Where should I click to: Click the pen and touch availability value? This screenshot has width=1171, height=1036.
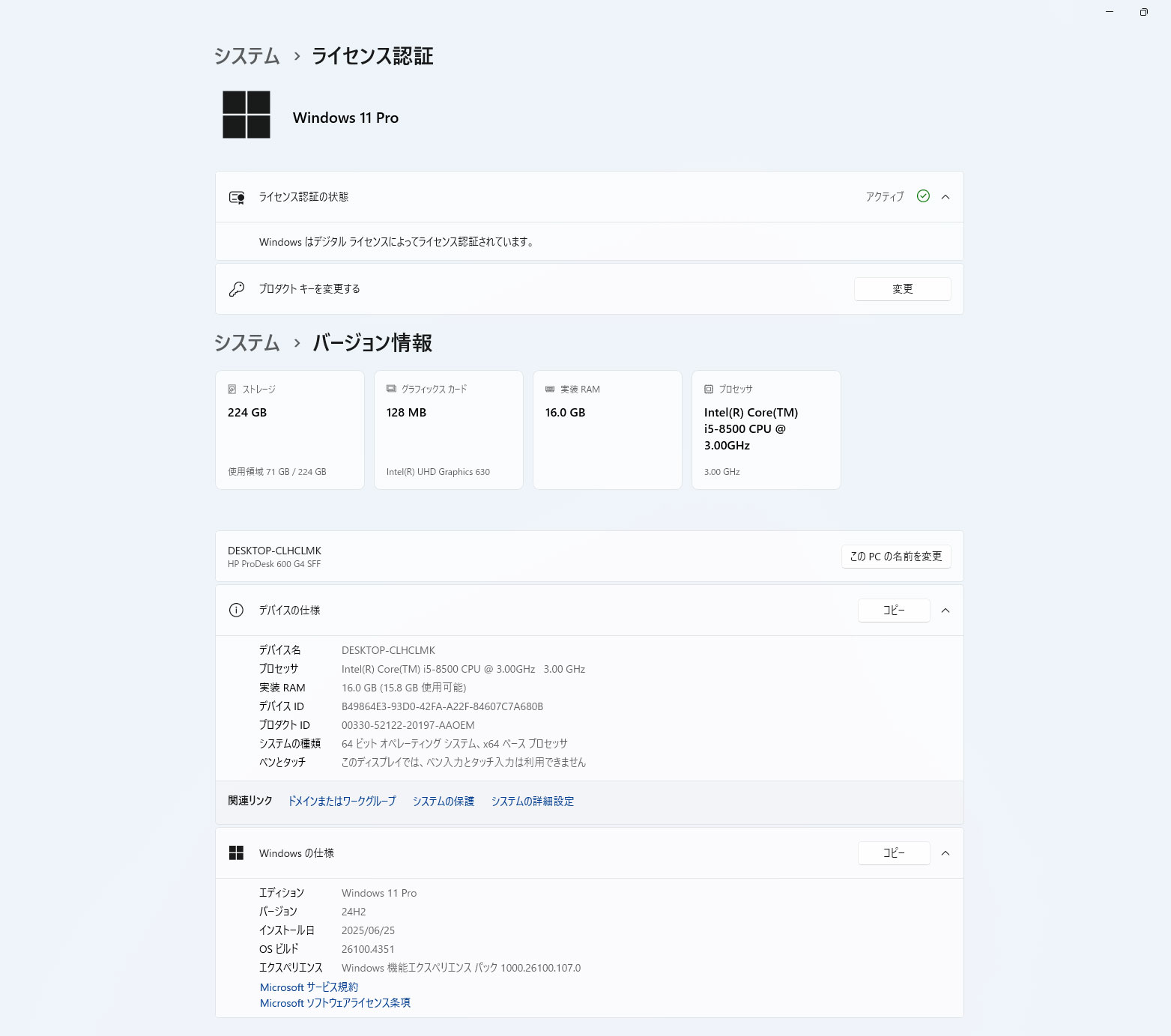[x=464, y=763]
